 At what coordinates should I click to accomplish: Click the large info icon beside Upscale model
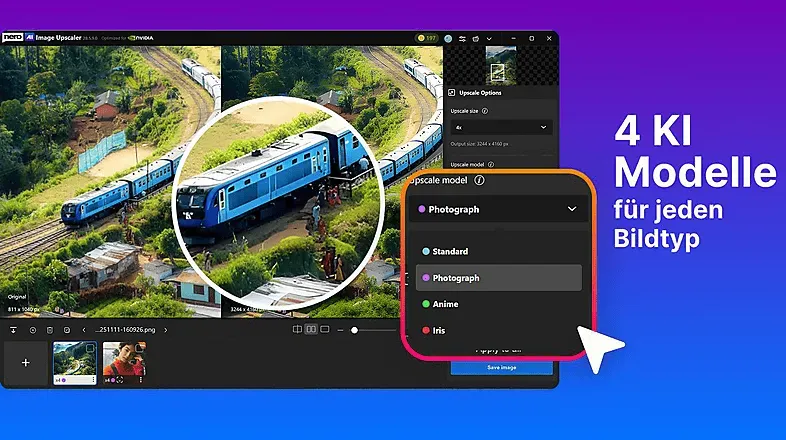(x=479, y=180)
